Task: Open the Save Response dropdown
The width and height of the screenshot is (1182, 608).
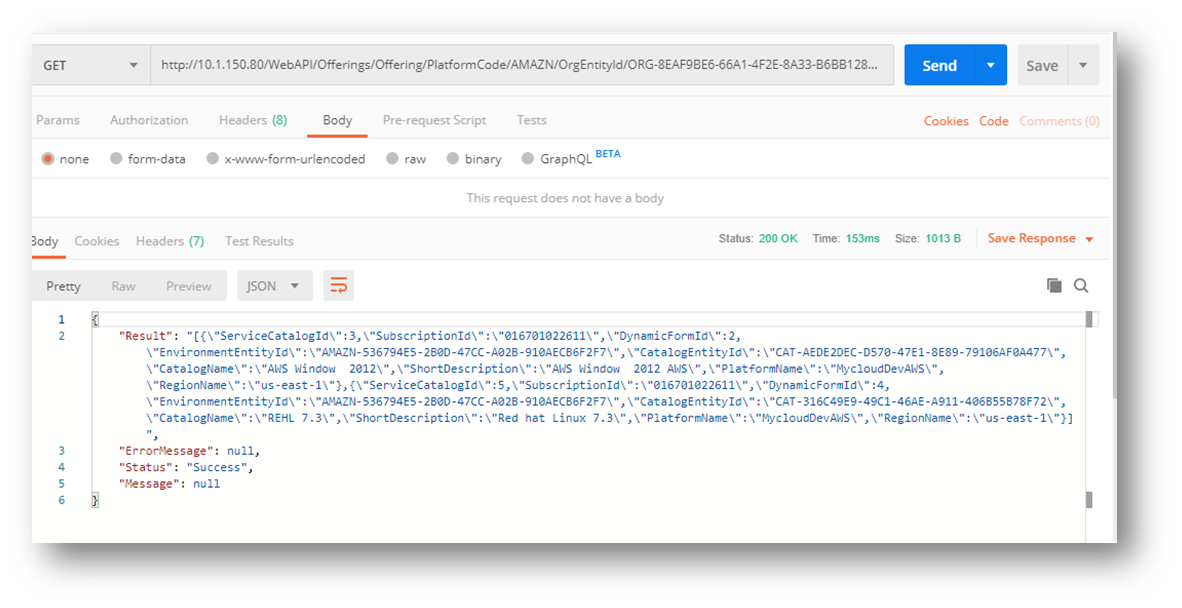Action: click(1040, 239)
